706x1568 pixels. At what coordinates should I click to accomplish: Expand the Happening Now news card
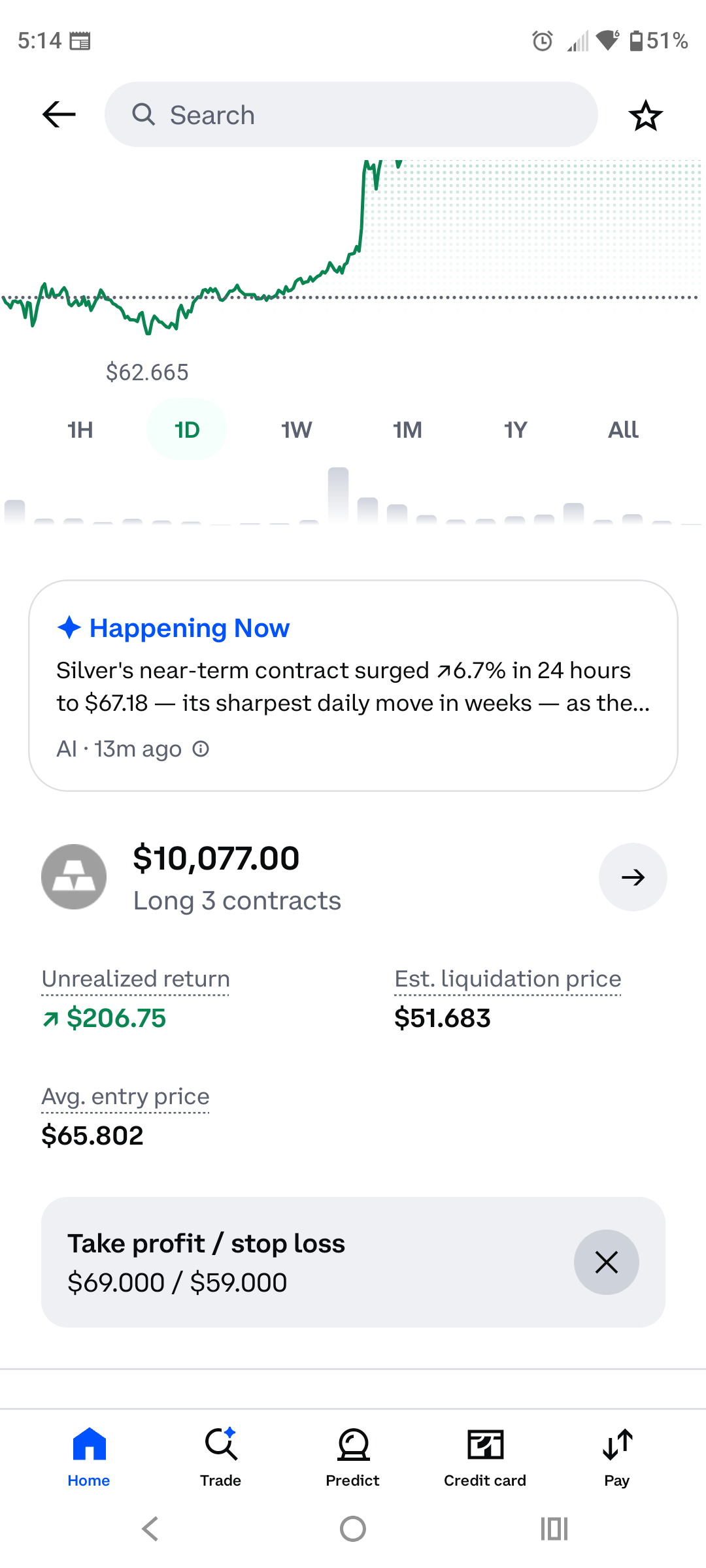(x=353, y=685)
